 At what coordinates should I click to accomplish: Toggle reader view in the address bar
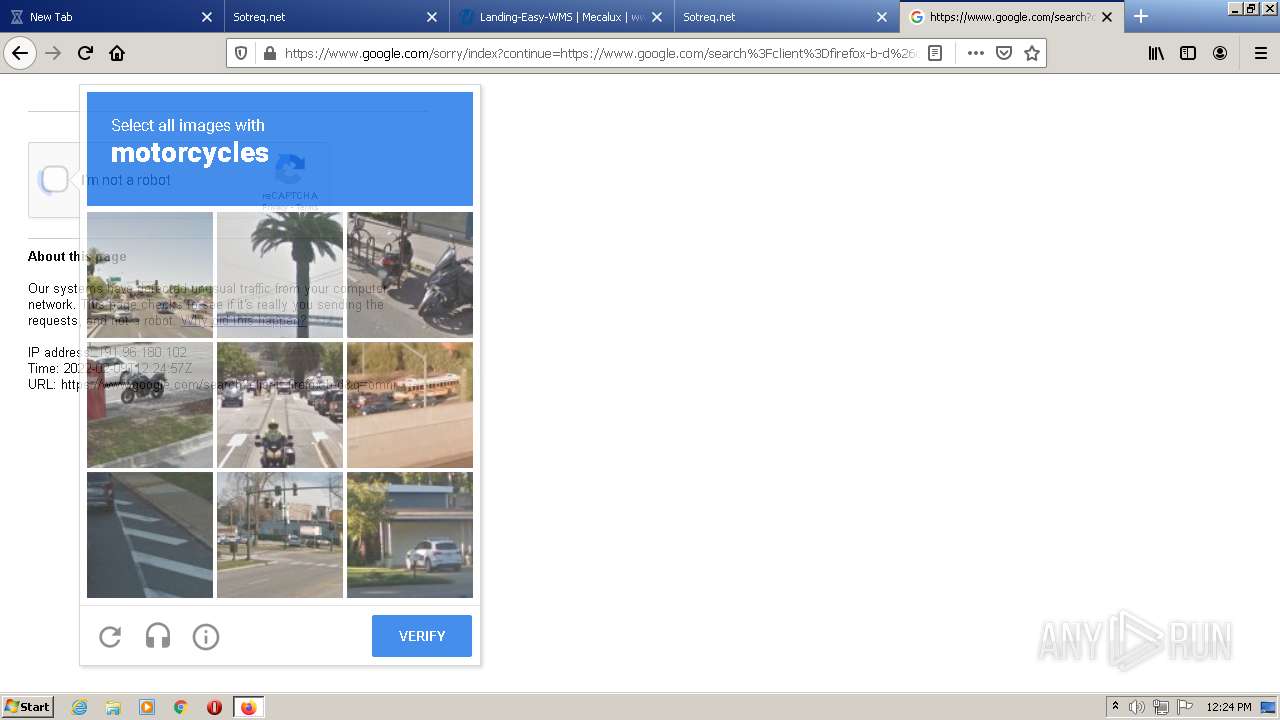tap(935, 53)
